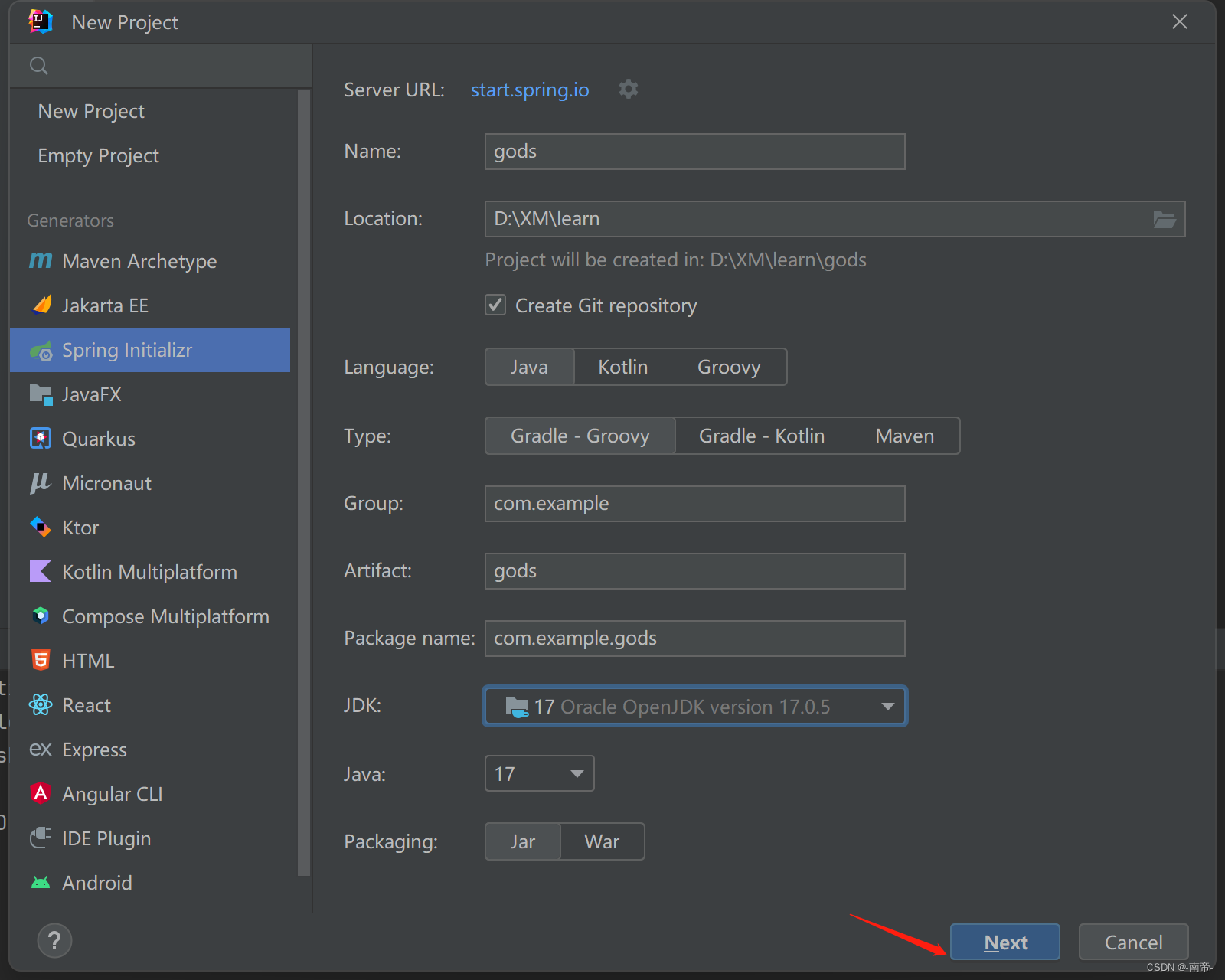Screen dimensions: 1225x980
Task: Select Jar packaging
Action: pyautogui.click(x=523, y=841)
